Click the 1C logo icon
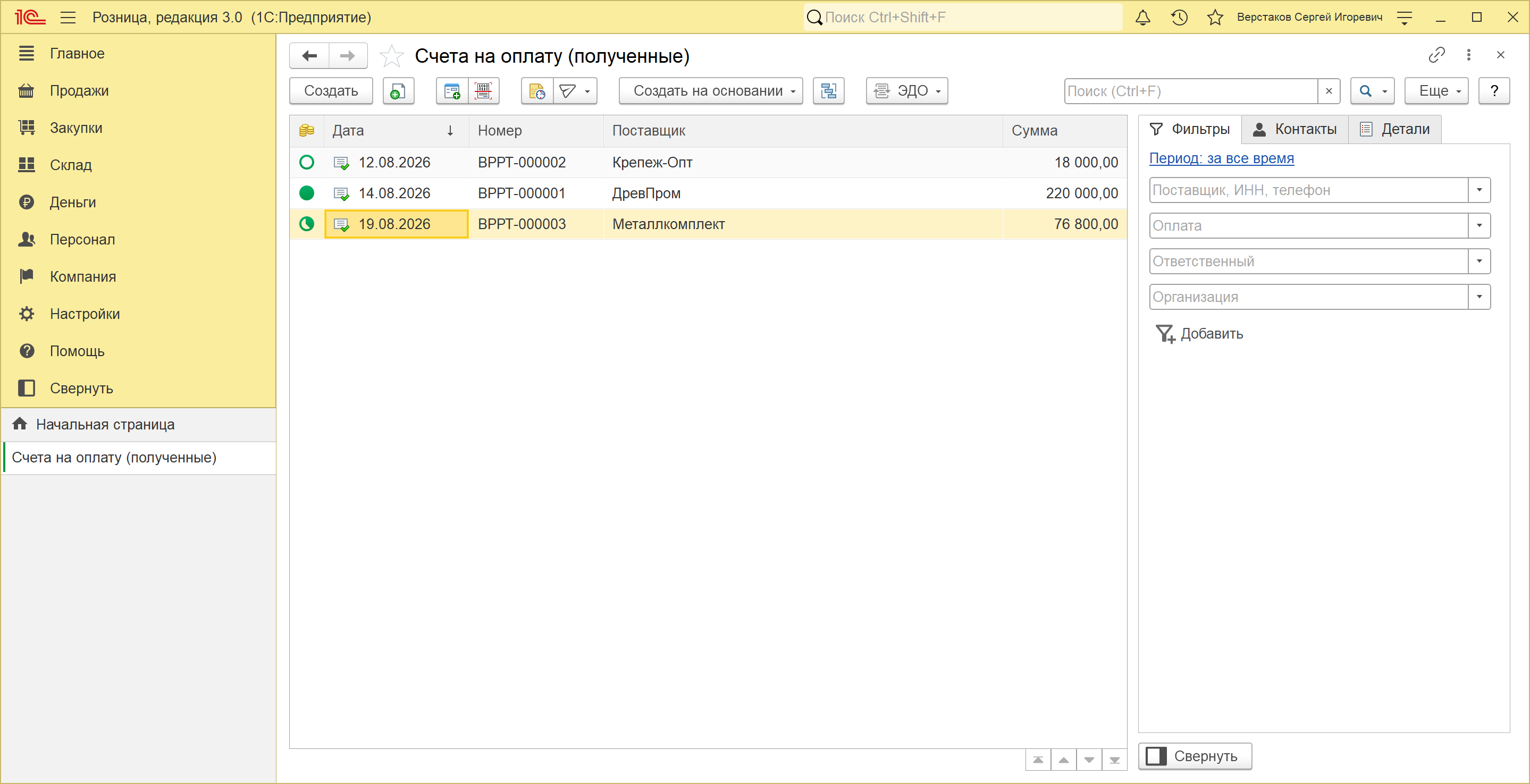Image resolution: width=1530 pixels, height=784 pixels. coord(30,17)
